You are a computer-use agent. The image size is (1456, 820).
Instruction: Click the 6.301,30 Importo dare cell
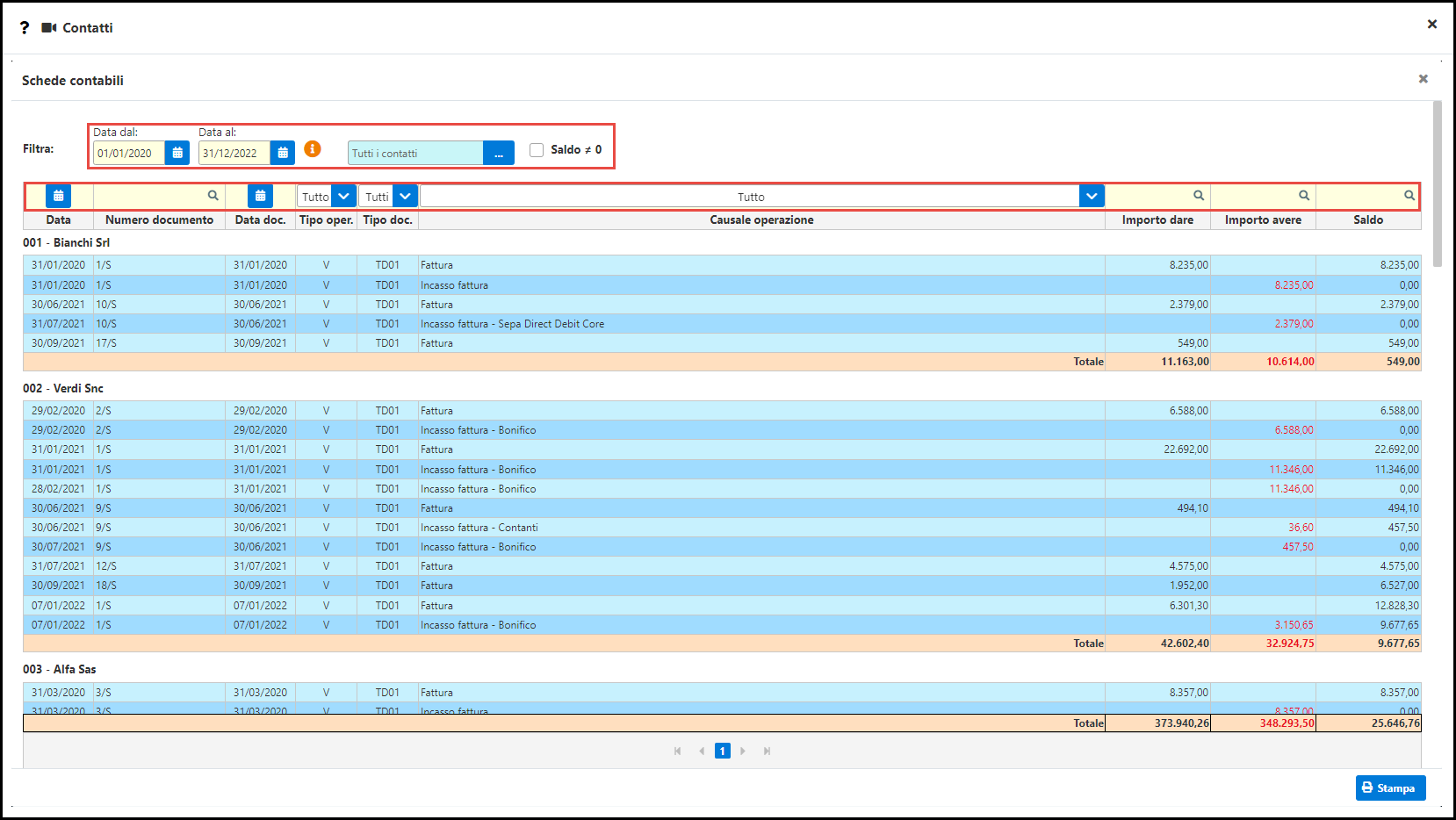click(1157, 606)
